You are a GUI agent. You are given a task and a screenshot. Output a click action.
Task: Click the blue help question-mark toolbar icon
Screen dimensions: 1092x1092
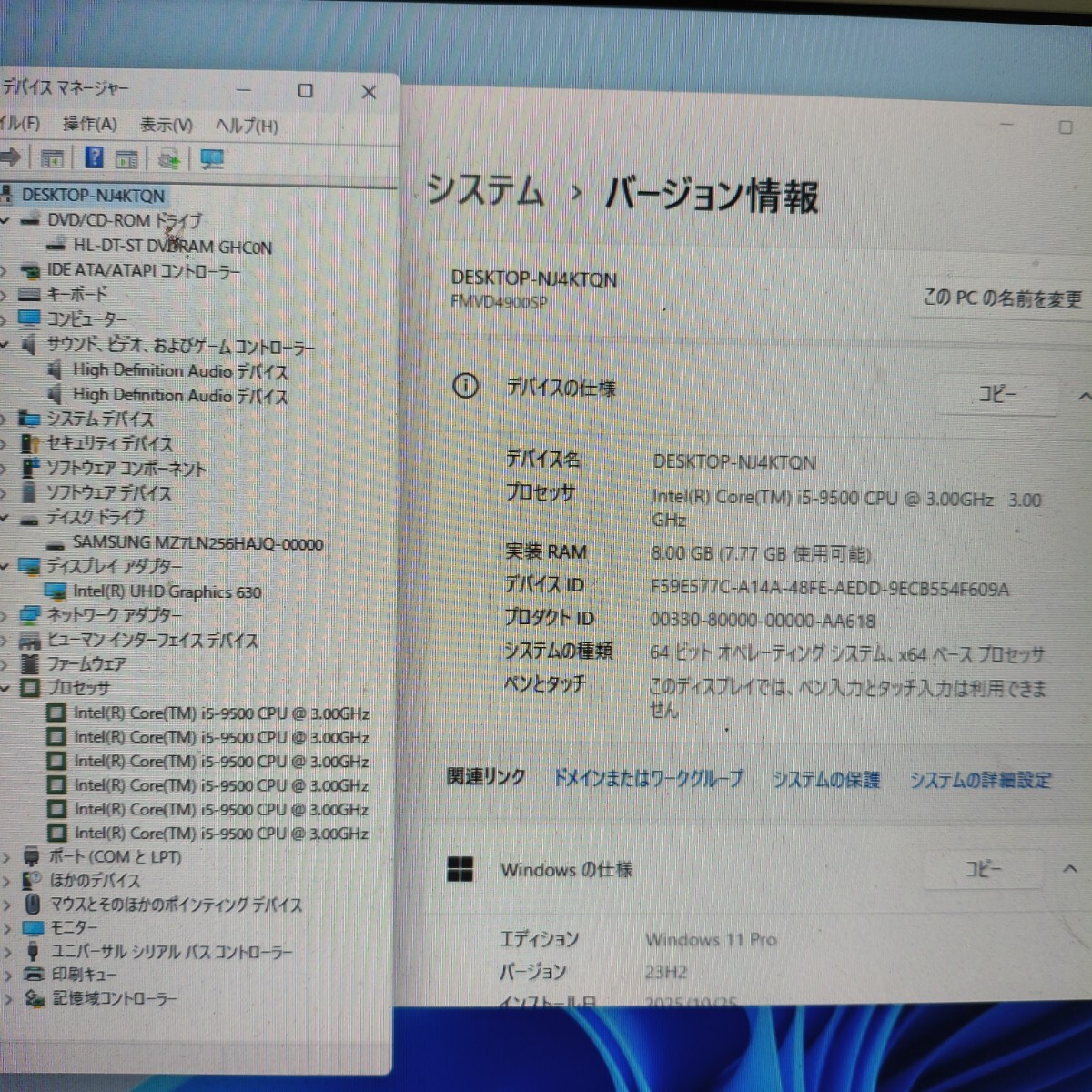point(94,157)
